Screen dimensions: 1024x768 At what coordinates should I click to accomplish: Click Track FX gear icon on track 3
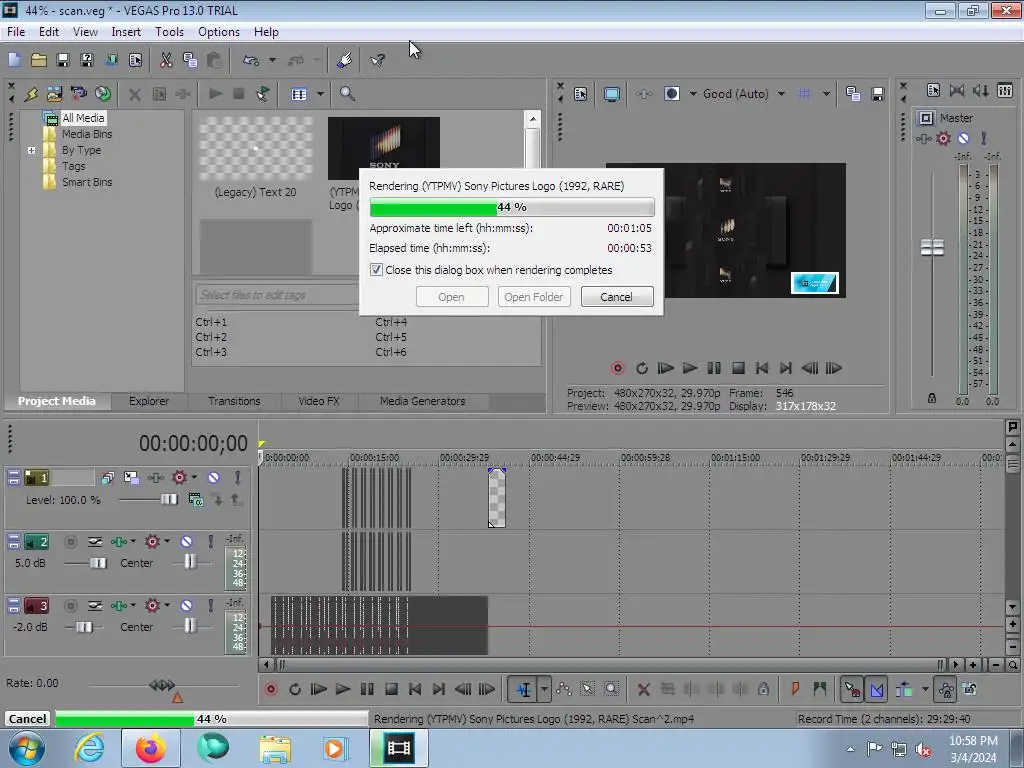(x=152, y=605)
